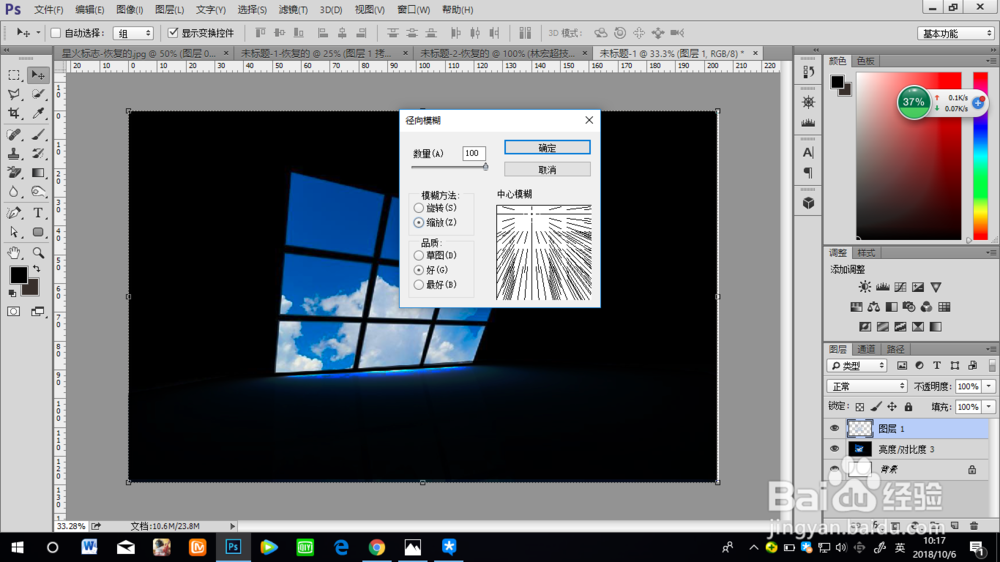The width and height of the screenshot is (1000, 562).
Task: Adjust the blur amount slider handle
Action: pyautogui.click(x=485, y=166)
